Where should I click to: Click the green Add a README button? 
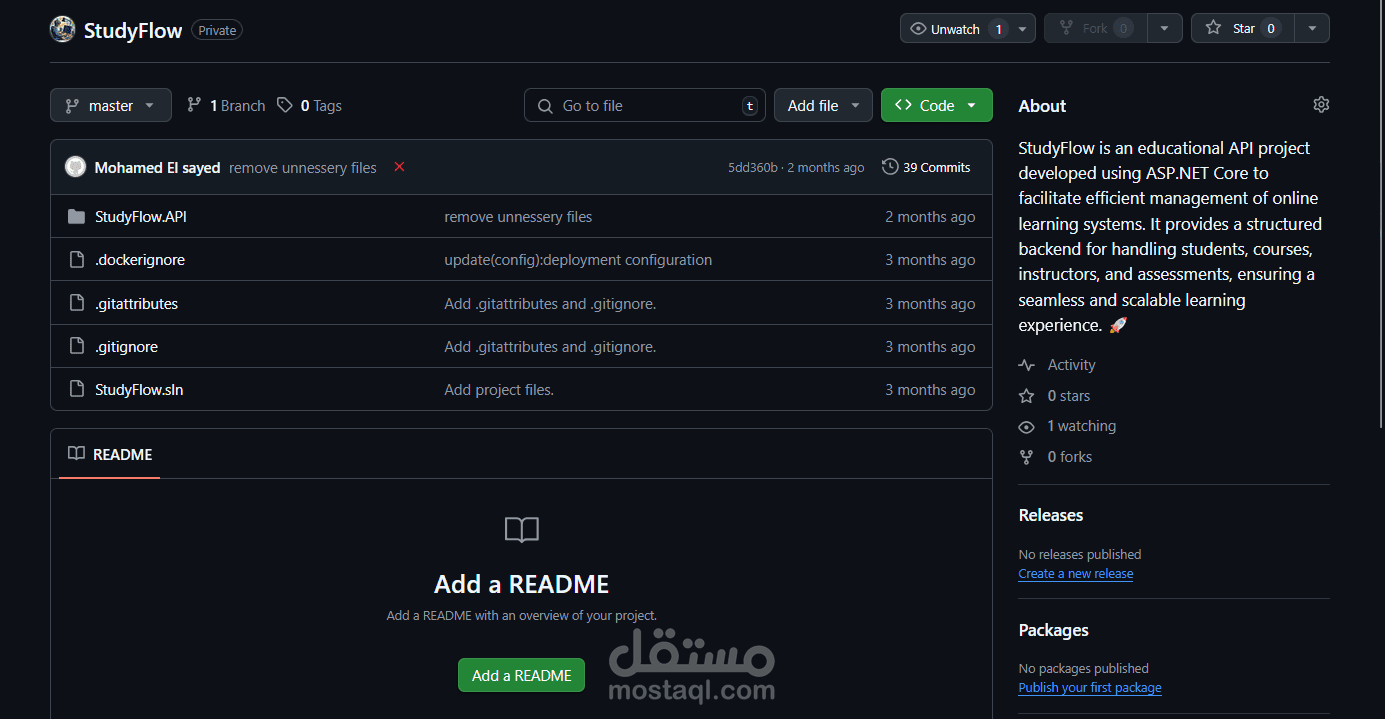pos(521,675)
